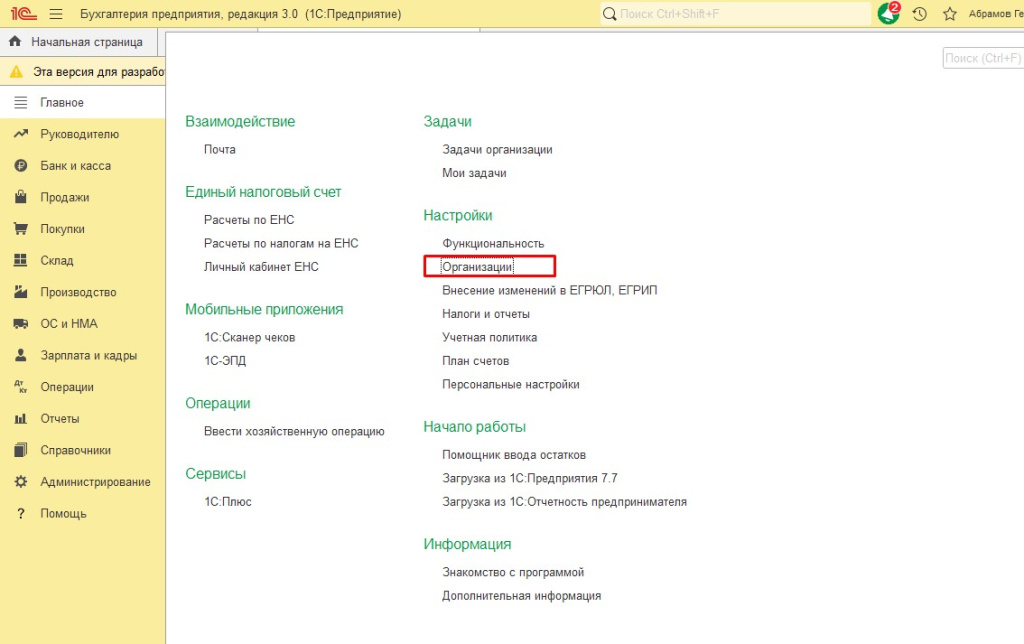
Task: Click the Помощь question mark icon
Action: coord(21,513)
